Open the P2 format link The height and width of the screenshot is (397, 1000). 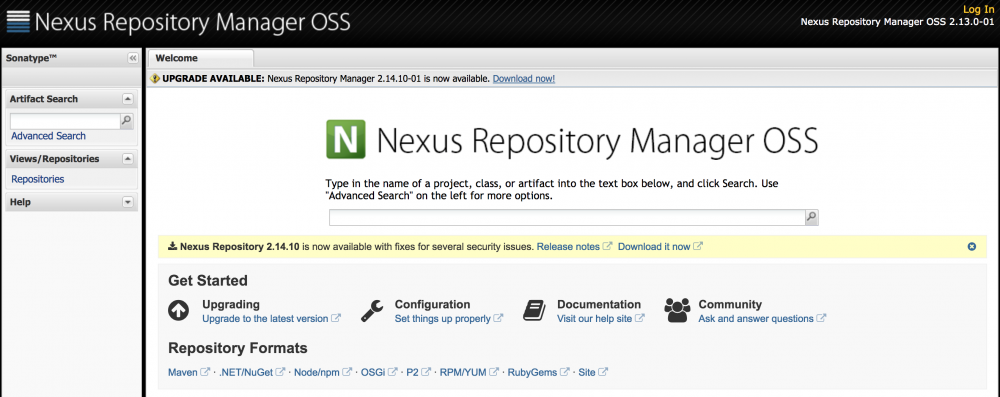[413, 372]
